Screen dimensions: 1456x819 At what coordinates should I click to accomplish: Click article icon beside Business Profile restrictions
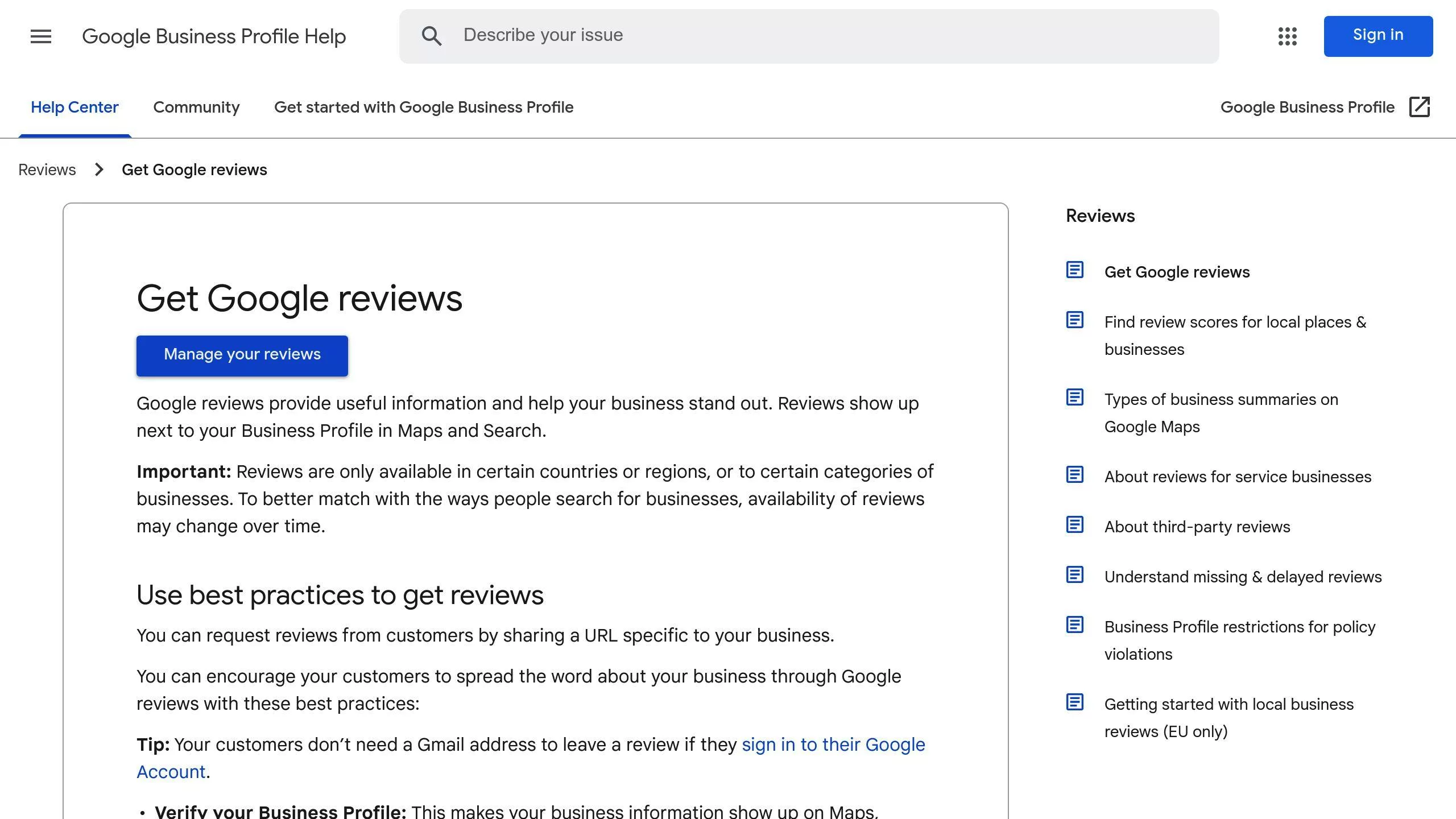(1074, 624)
